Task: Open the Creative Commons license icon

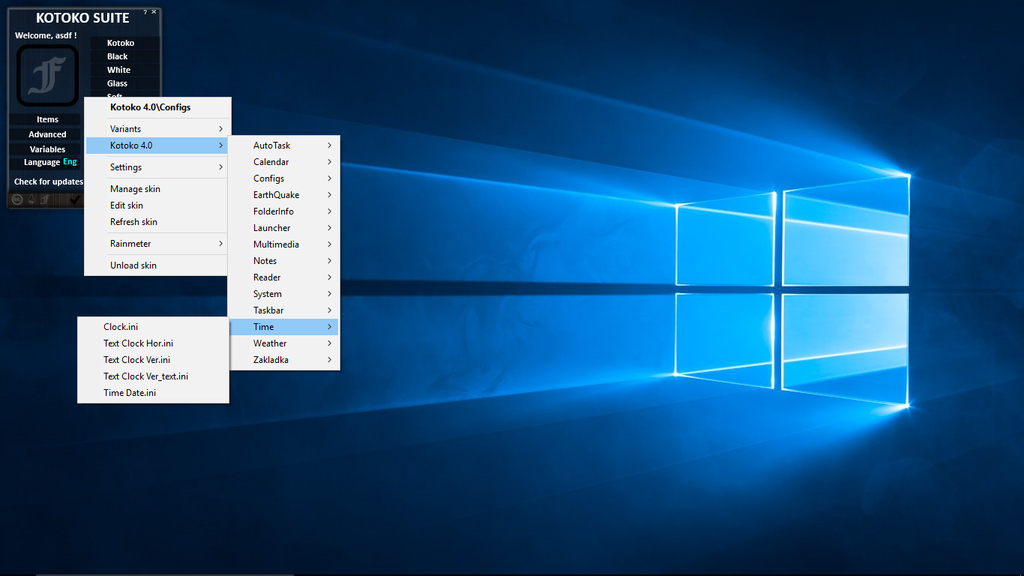Action: click(x=18, y=200)
